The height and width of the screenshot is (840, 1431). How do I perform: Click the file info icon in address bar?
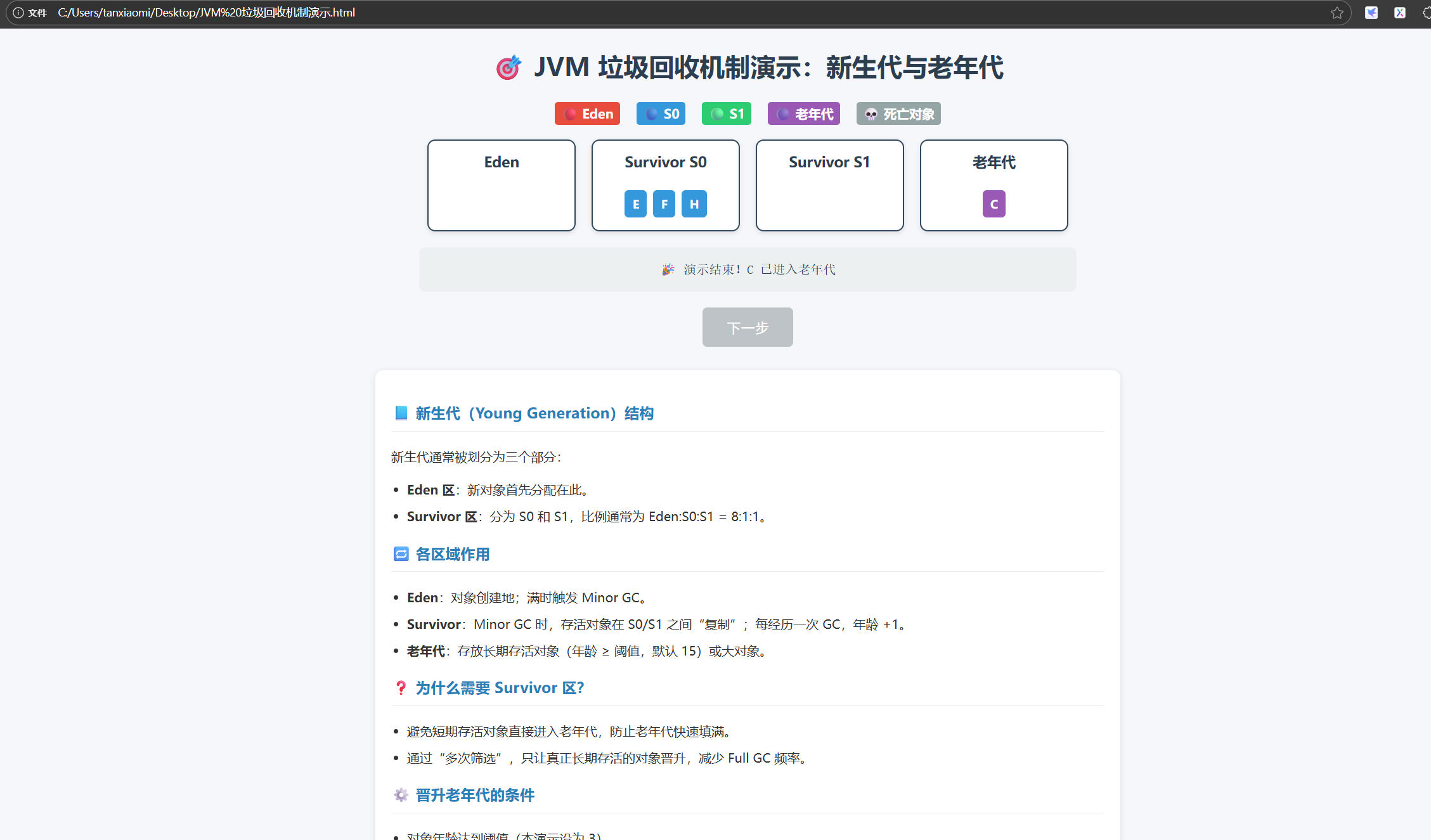point(18,13)
